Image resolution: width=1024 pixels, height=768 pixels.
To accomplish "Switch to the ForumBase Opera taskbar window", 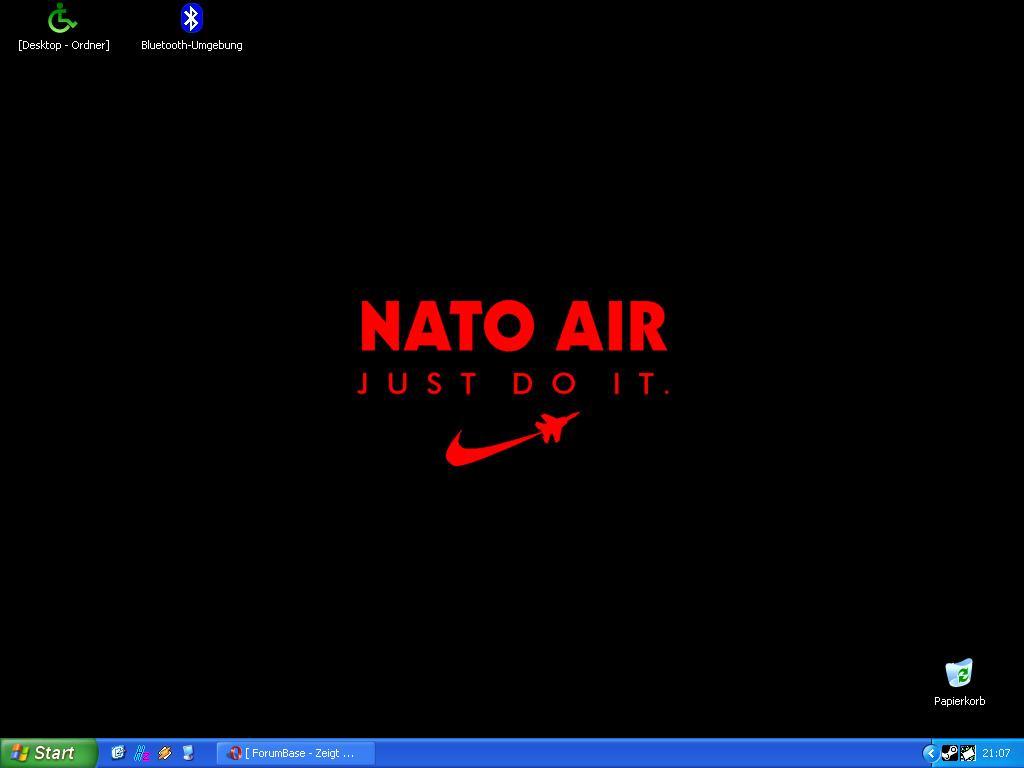I will pyautogui.click(x=296, y=753).
